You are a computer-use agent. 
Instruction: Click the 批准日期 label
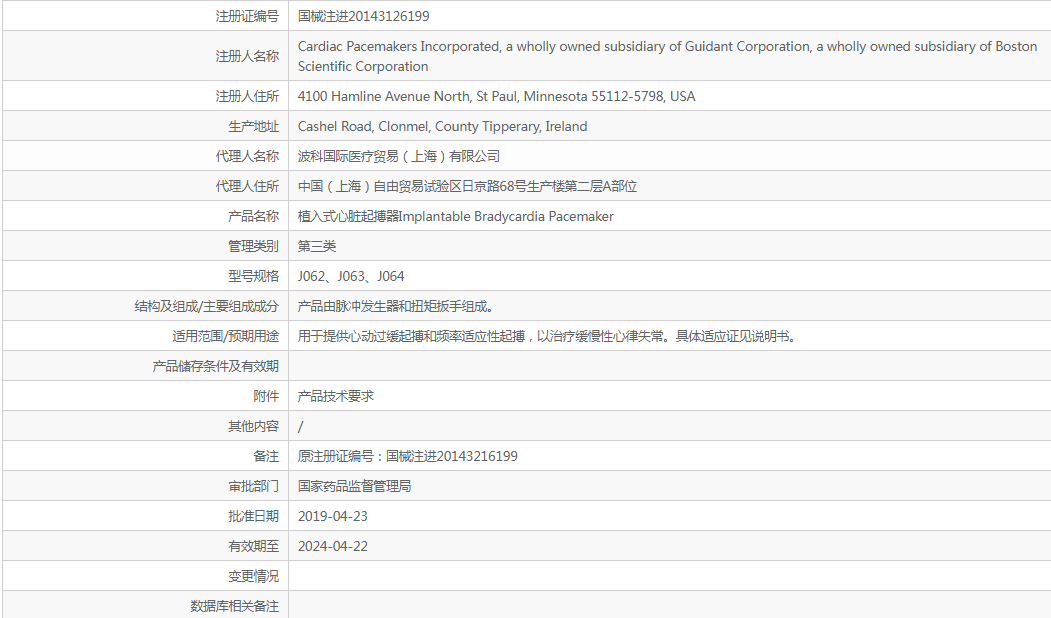[x=253, y=516]
